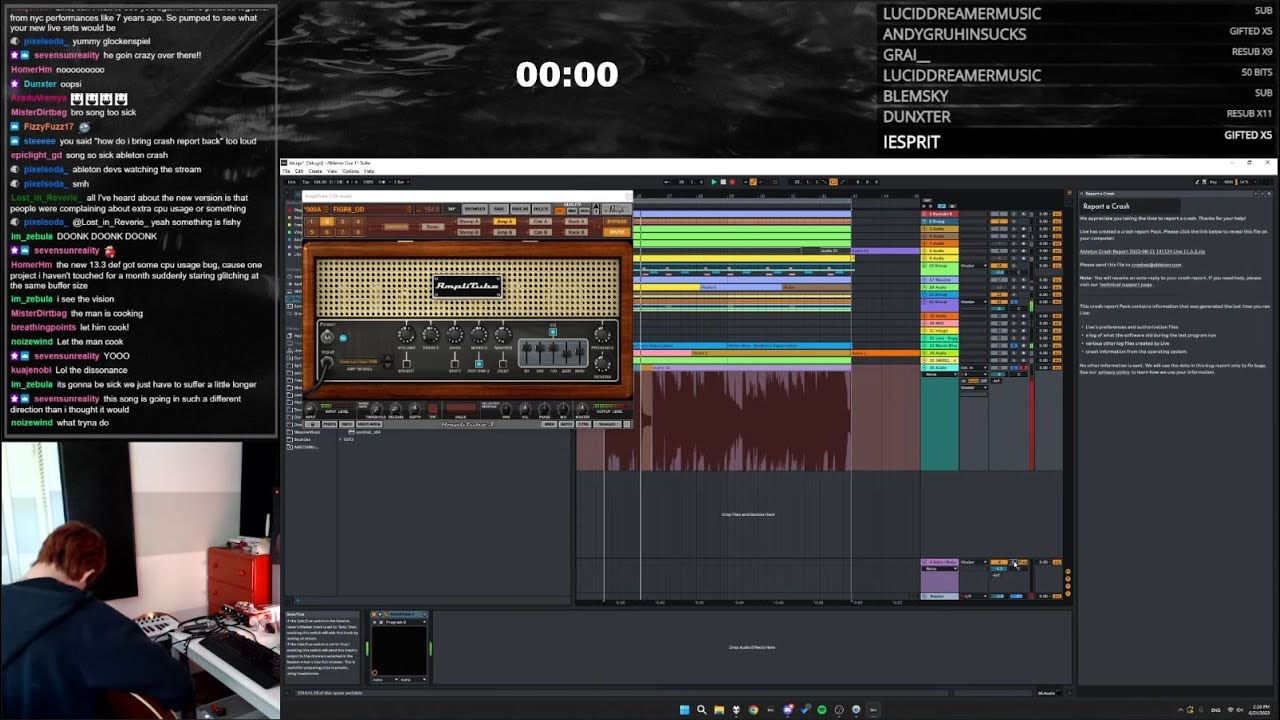Image resolution: width=1280 pixels, height=720 pixels.
Task: Open Spotify from the taskbar
Action: [822, 710]
